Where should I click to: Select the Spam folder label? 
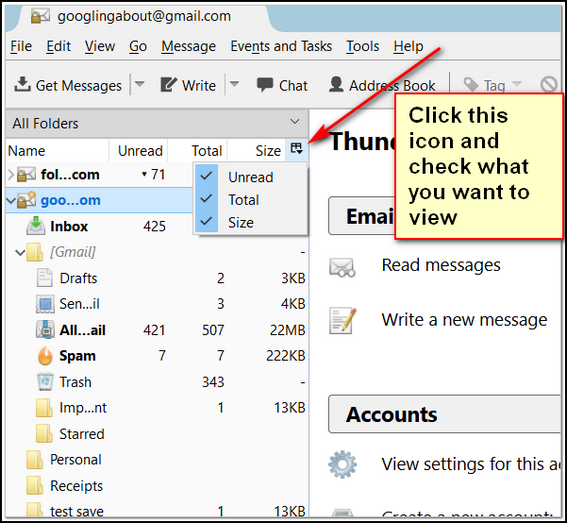pos(77,356)
